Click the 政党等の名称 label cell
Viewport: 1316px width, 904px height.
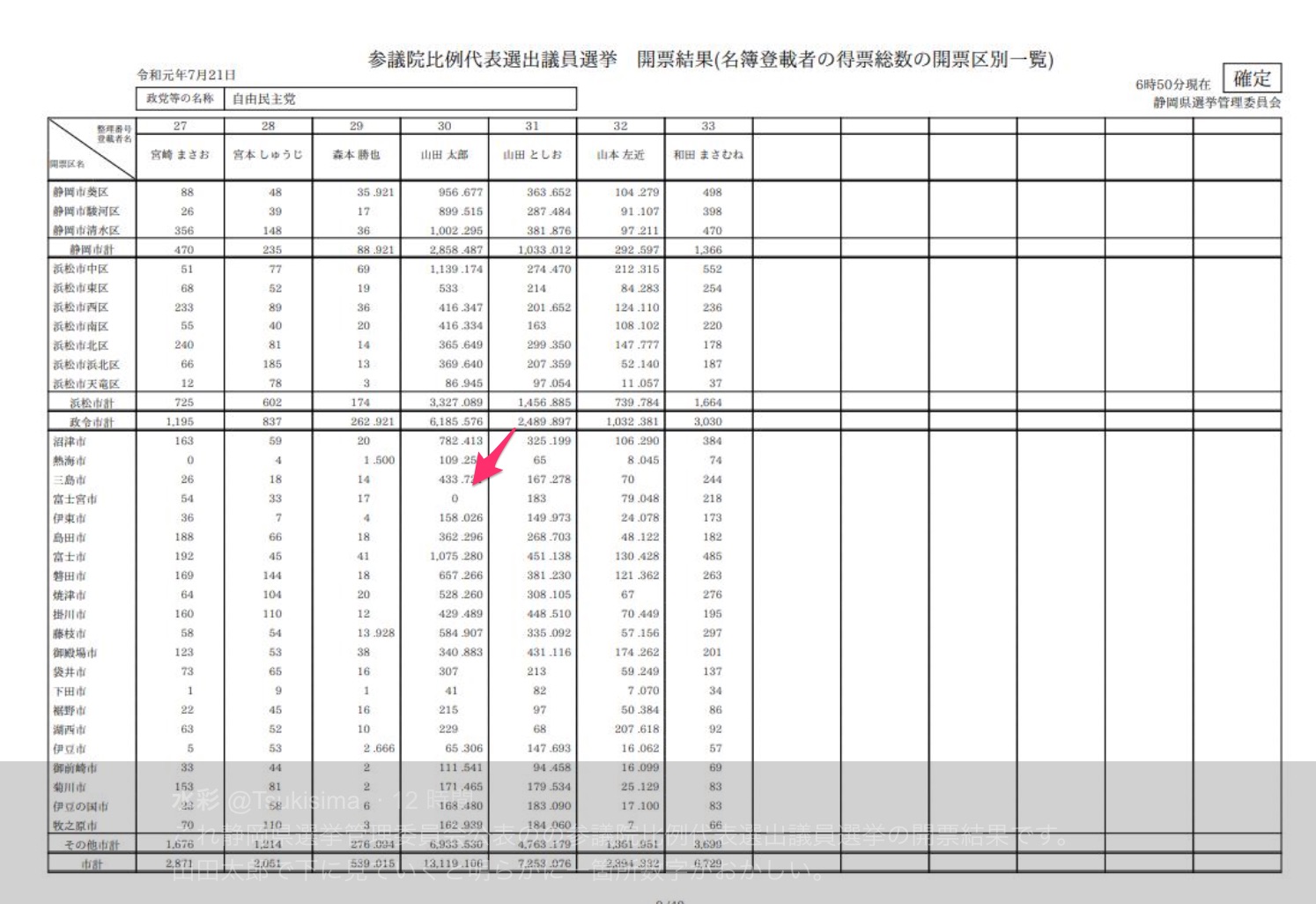click(180, 99)
